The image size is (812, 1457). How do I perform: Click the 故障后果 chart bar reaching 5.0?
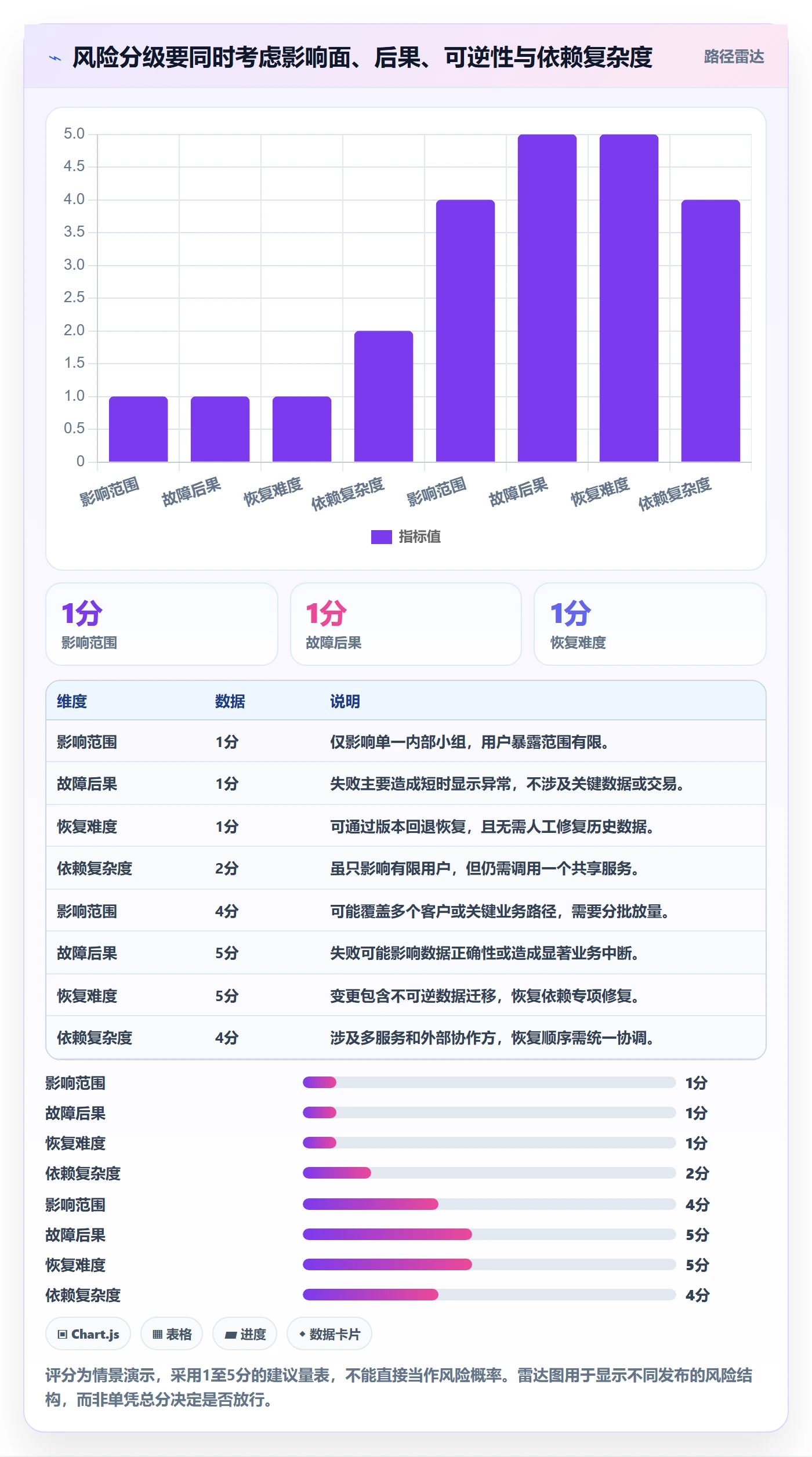tap(547, 298)
